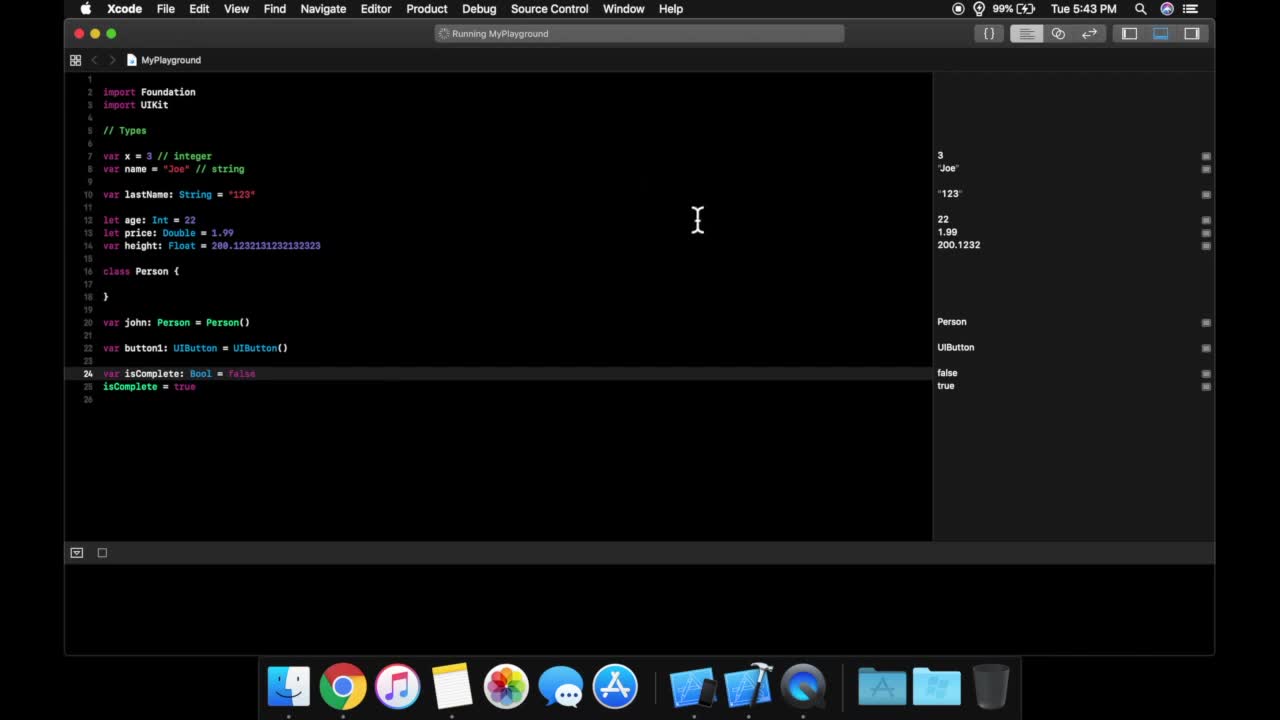This screenshot has height=720, width=1280.
Task: Go back in editor history
Action: [x=95, y=60]
